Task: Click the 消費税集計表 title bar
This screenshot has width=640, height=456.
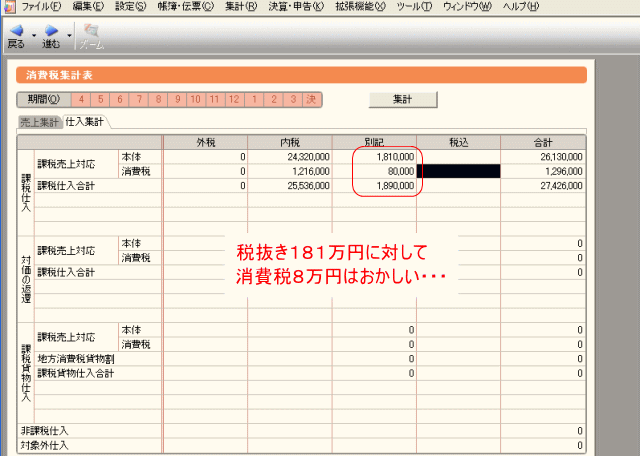Action: [x=301, y=75]
